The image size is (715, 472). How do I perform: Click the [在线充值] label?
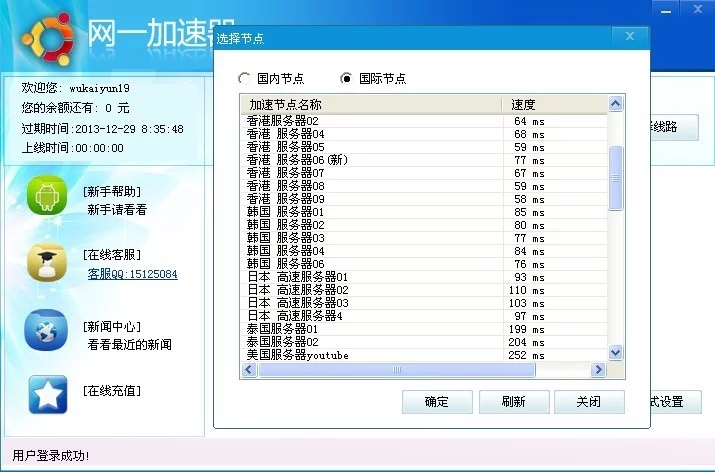[112, 391]
